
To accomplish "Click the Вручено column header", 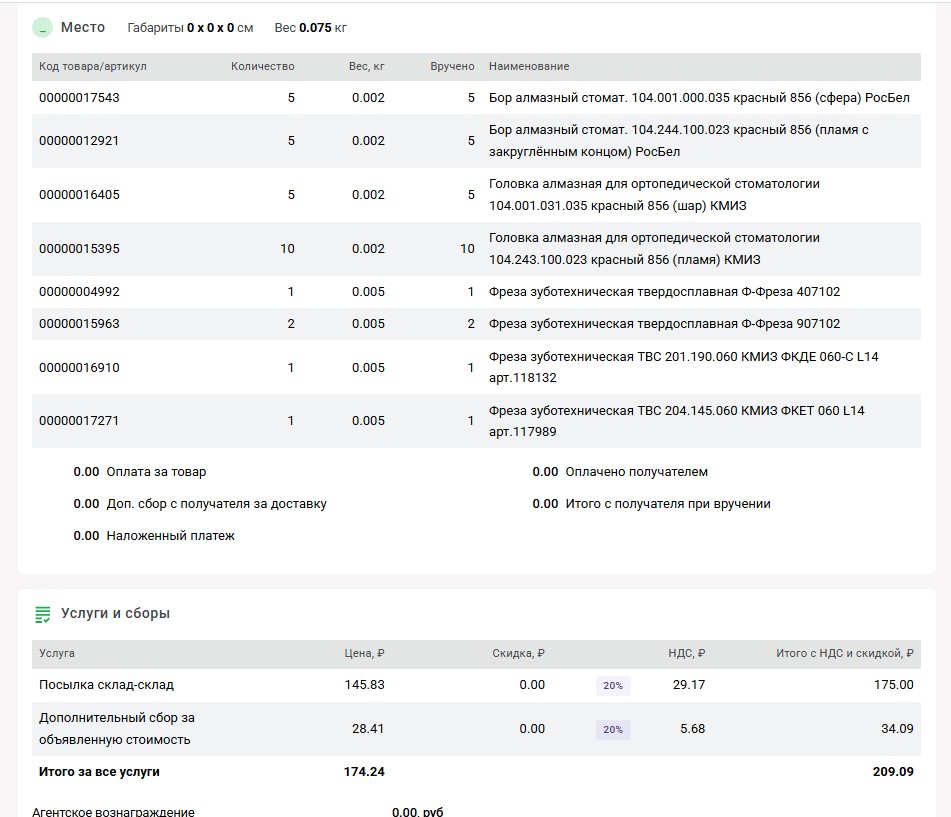I will pos(452,67).
